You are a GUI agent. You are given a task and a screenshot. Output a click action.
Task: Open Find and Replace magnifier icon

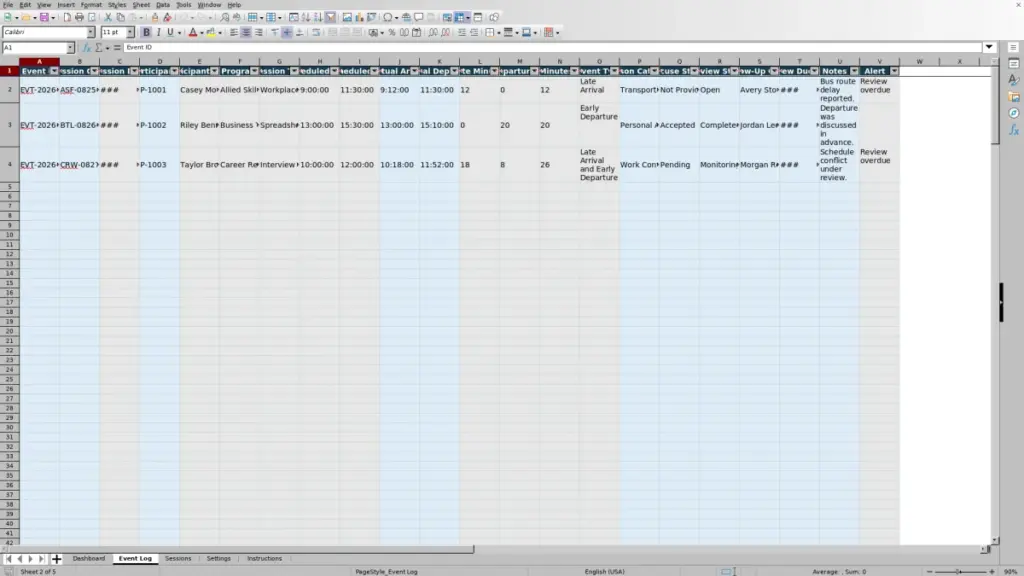(225, 18)
